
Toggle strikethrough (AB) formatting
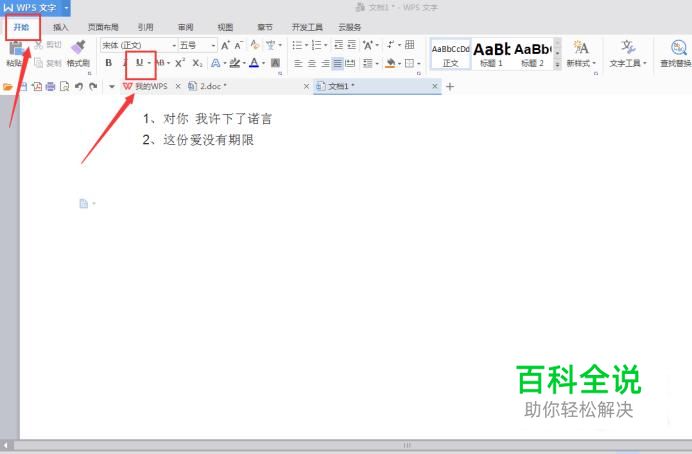[161, 63]
